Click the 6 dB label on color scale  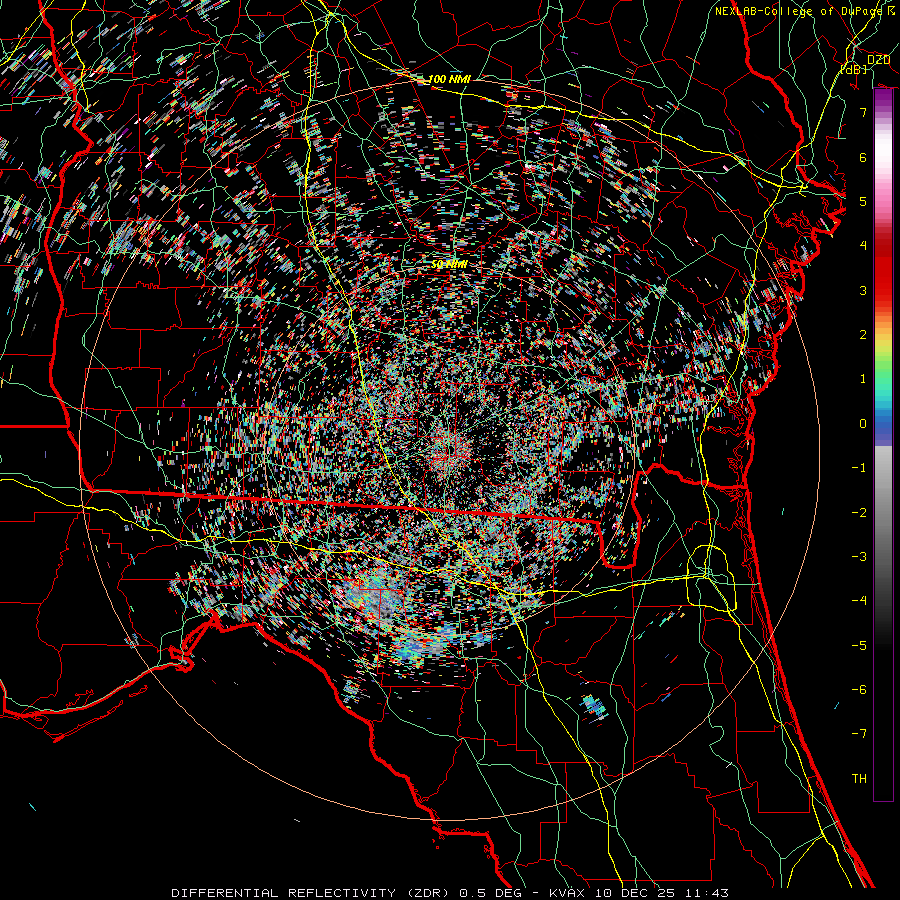[x=863, y=157]
